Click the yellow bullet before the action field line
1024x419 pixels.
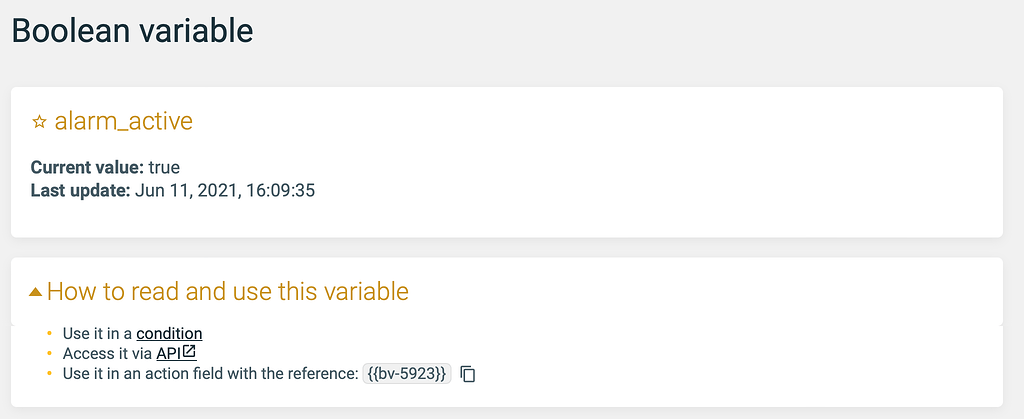[50, 374]
